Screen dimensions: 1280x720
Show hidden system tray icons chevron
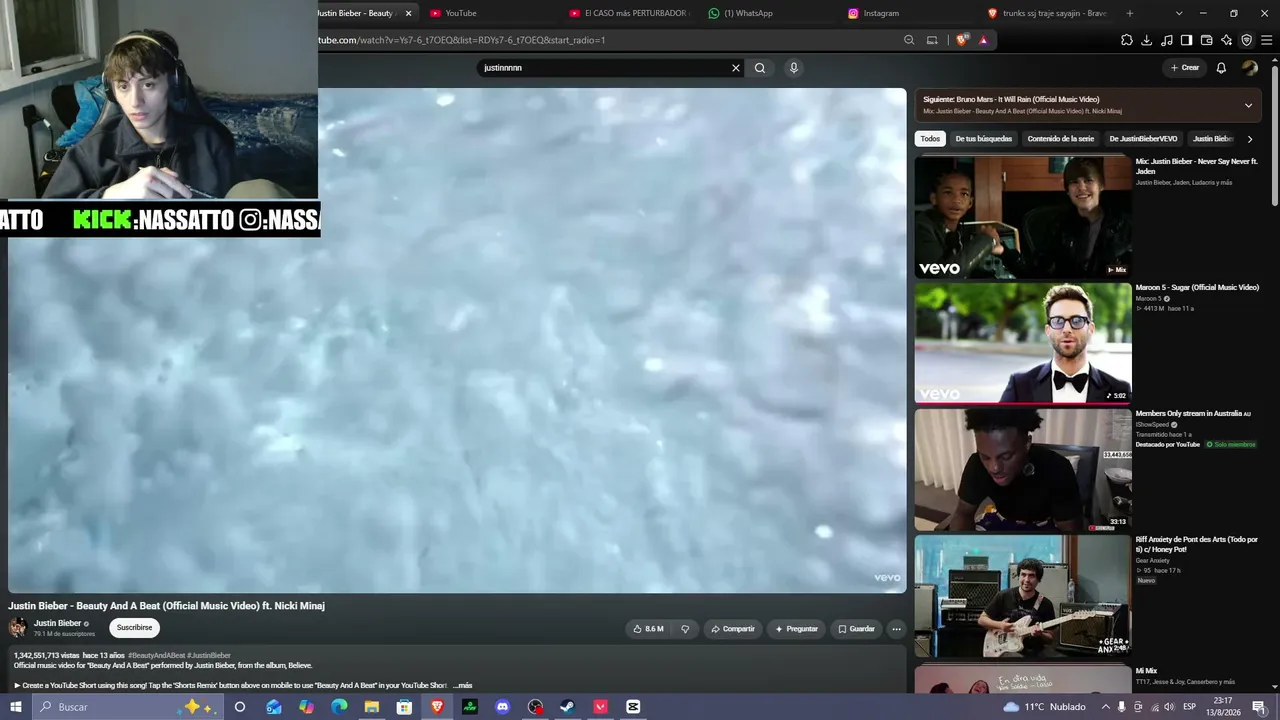click(x=1105, y=707)
